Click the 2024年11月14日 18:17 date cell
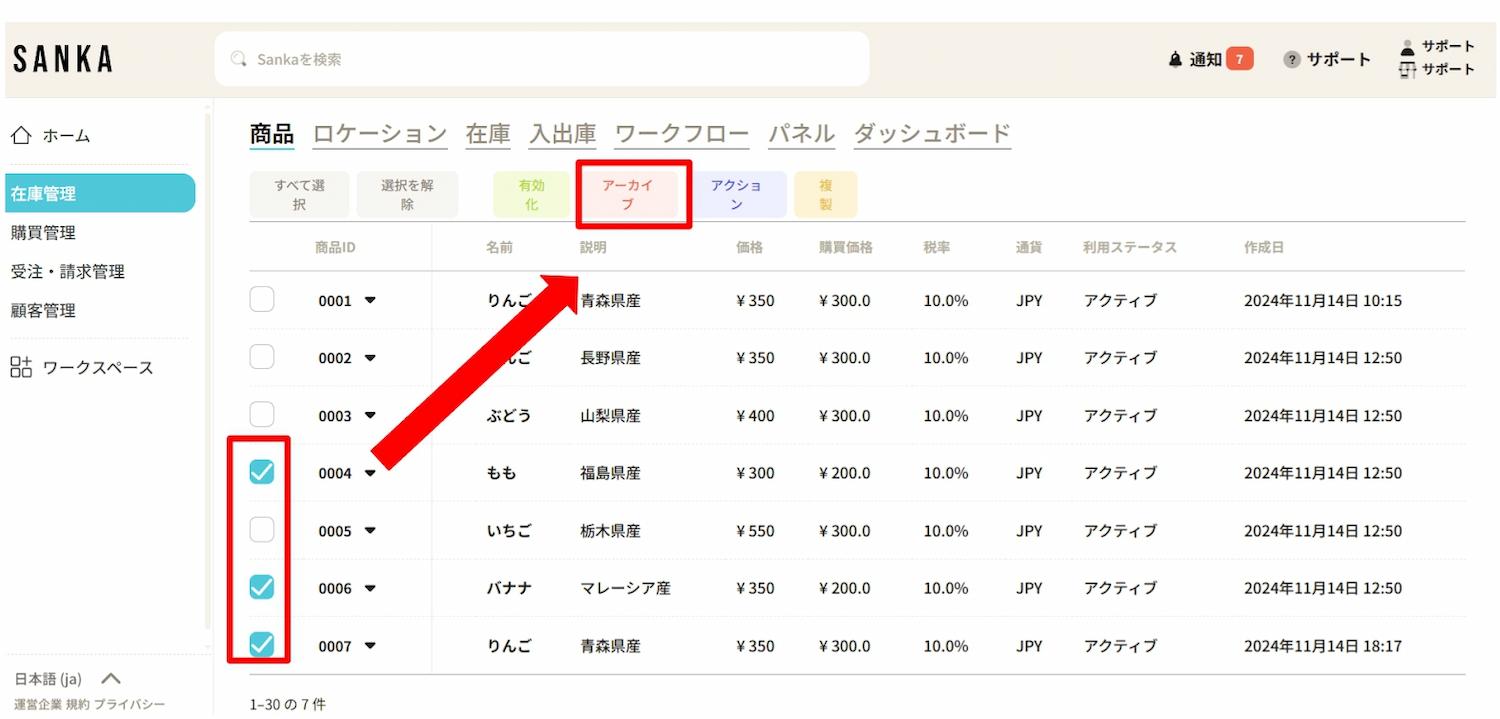This screenshot has height=719, width=1500. (1323, 646)
